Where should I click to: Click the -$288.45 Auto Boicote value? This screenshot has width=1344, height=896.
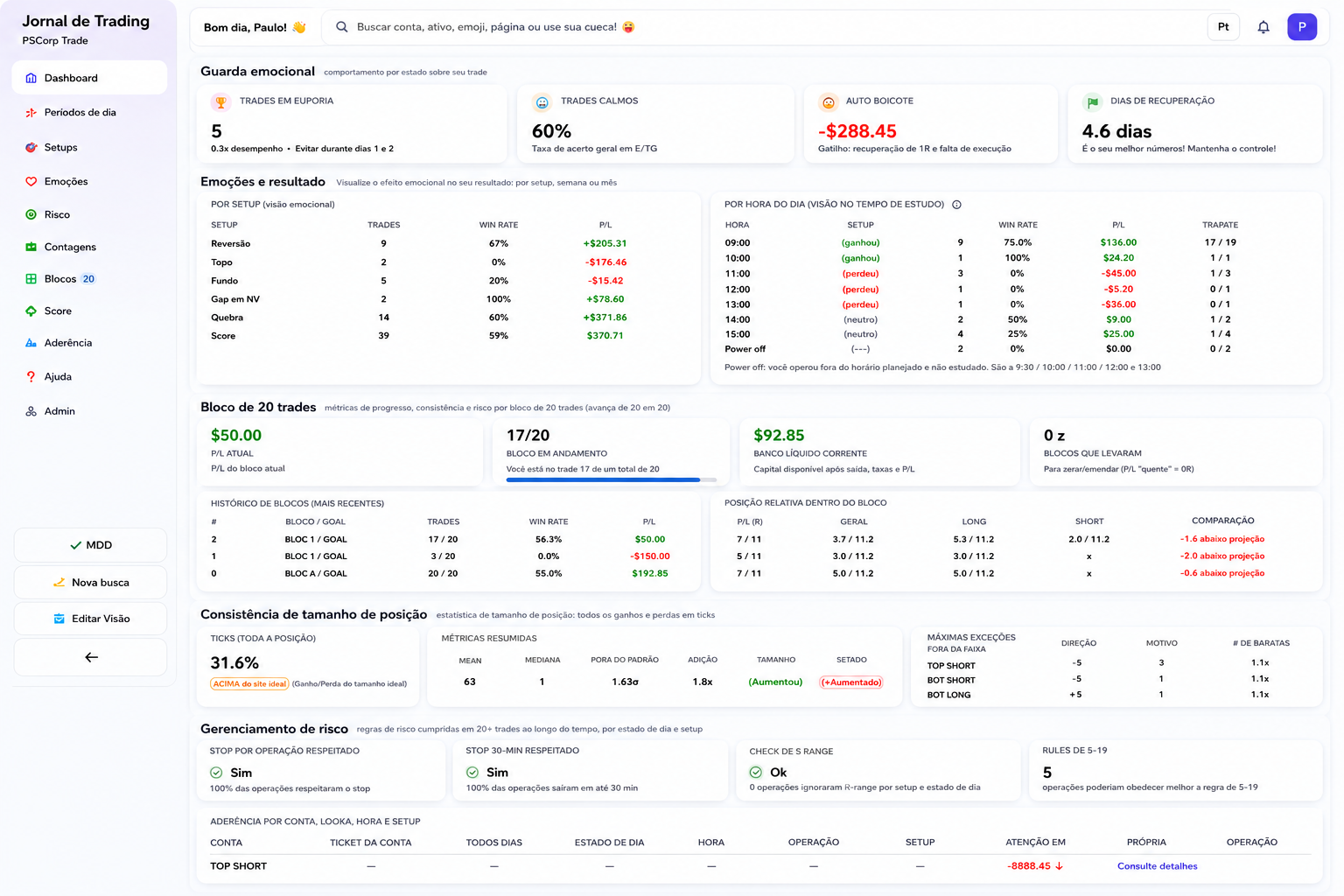857,131
